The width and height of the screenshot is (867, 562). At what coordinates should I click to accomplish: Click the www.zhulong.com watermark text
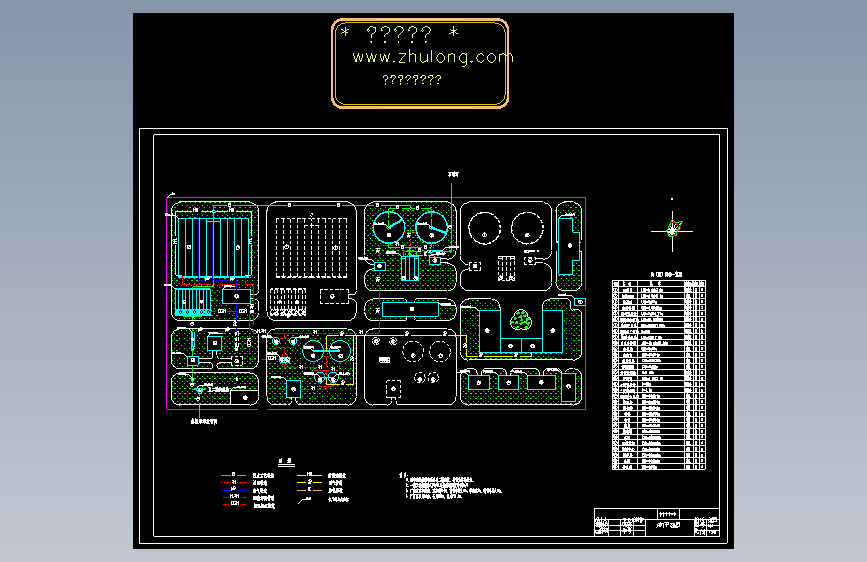click(x=432, y=57)
